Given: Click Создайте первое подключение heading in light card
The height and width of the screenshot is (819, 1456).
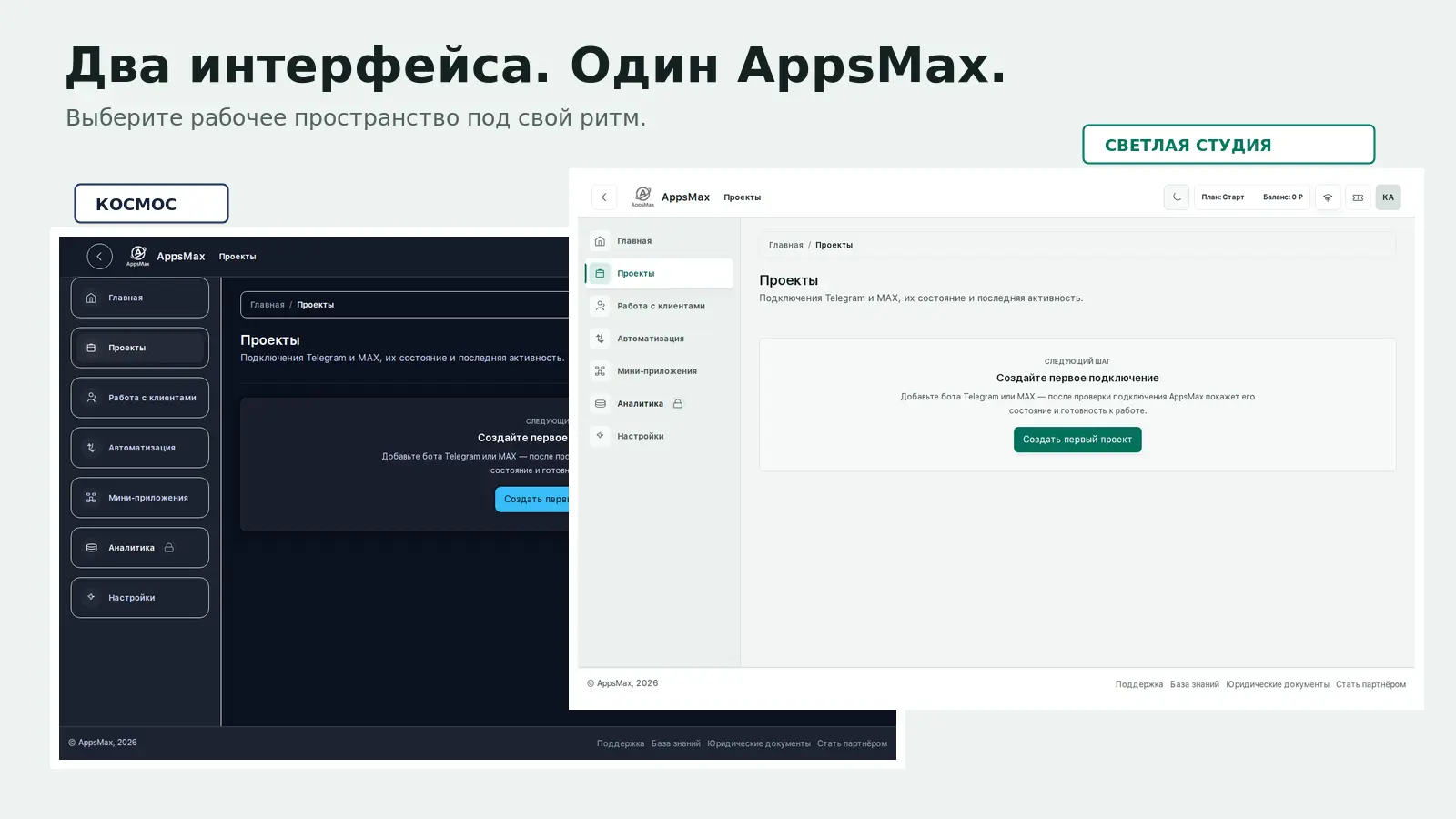Looking at the screenshot, I should (1077, 378).
